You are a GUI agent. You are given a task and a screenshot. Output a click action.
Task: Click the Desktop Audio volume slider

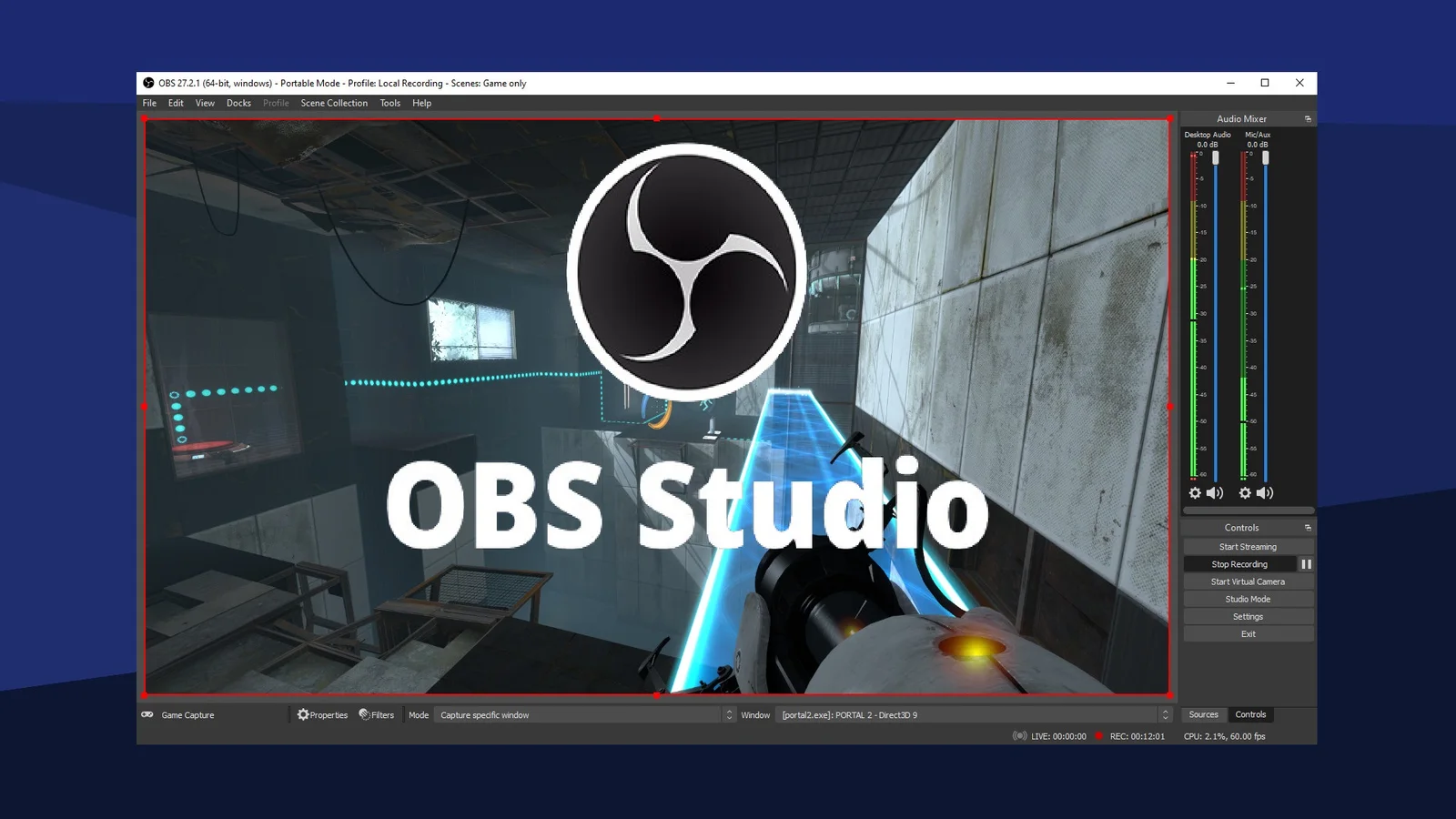[1216, 315]
